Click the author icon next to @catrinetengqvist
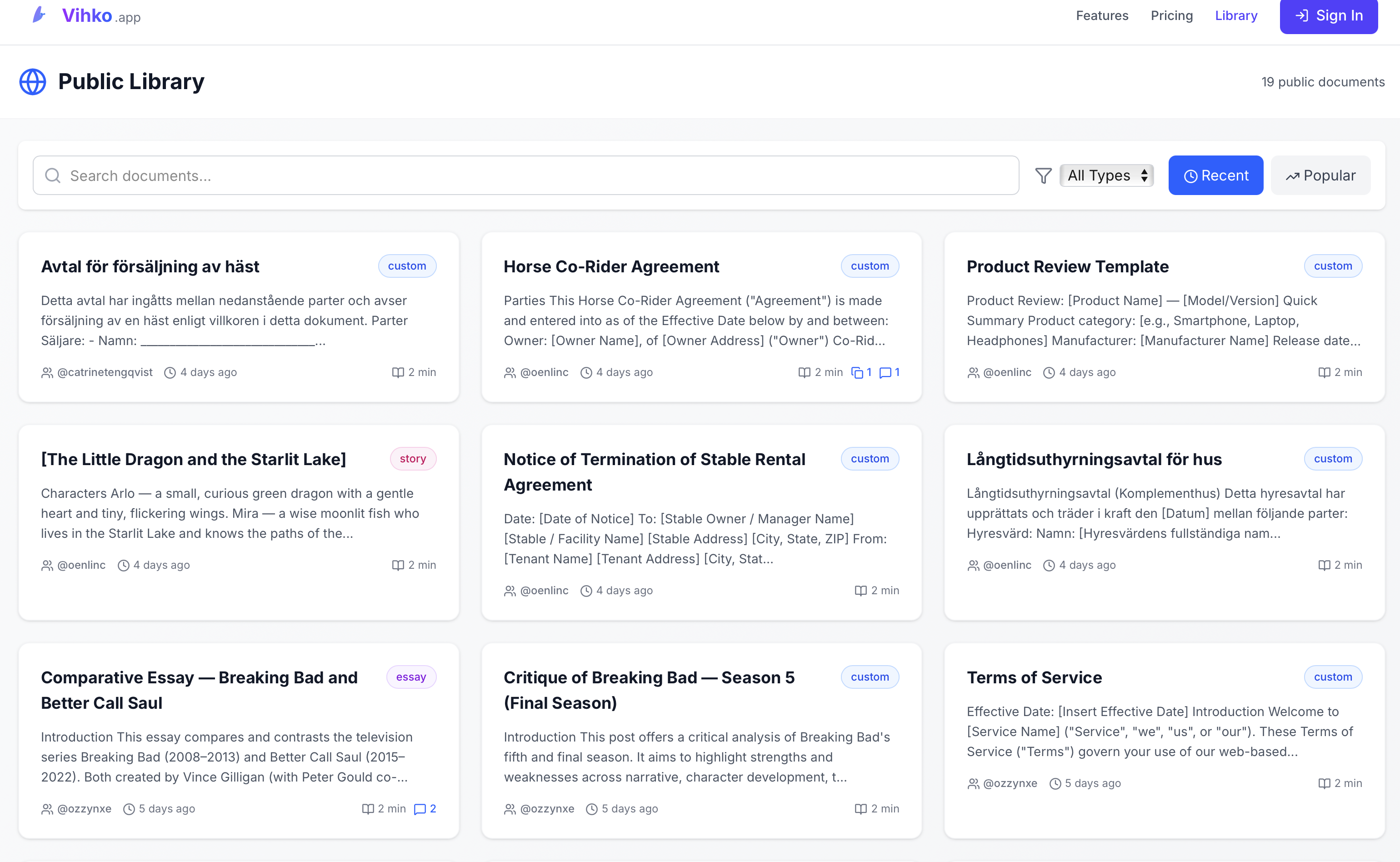1400x862 pixels. (x=47, y=373)
